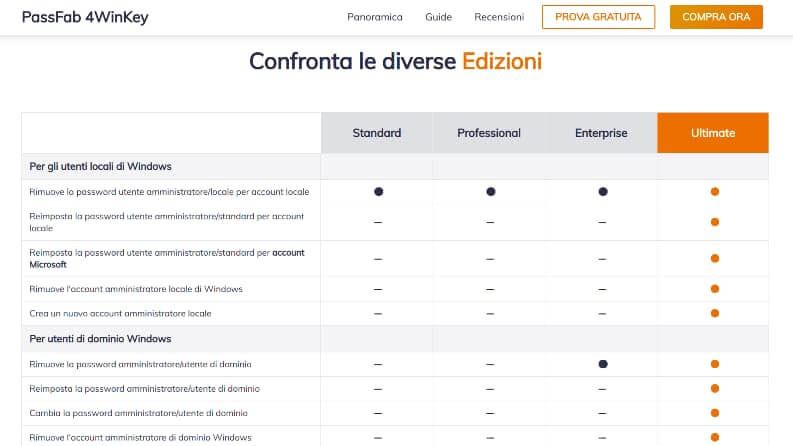Screen dimensions: 793x446
Task: Click 'Crea un nuovo account amministratore locale' text
Action: tap(120, 313)
